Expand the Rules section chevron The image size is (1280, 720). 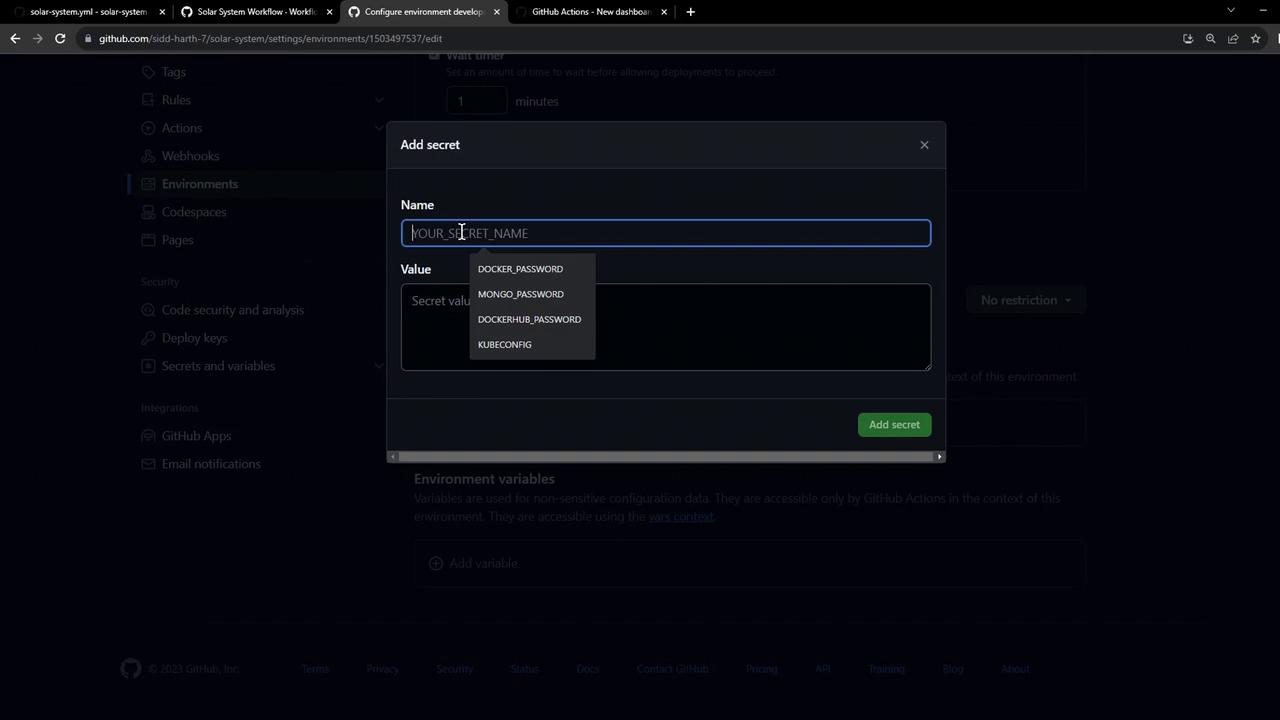379,100
